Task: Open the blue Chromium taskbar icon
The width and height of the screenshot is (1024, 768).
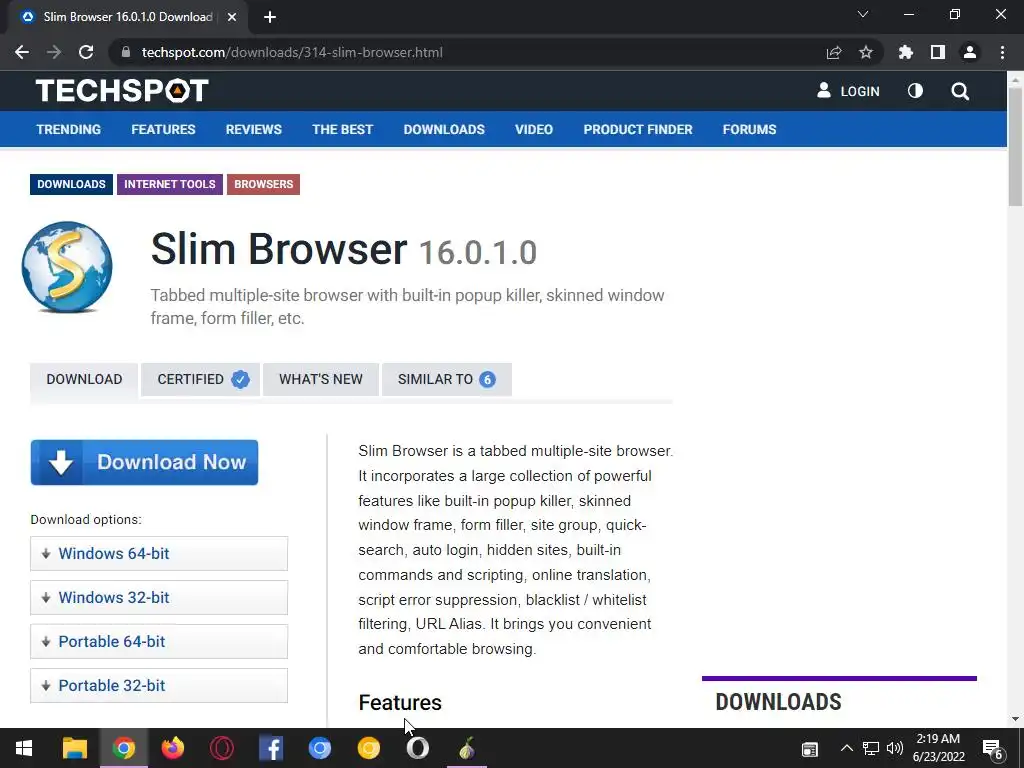Action: point(319,748)
